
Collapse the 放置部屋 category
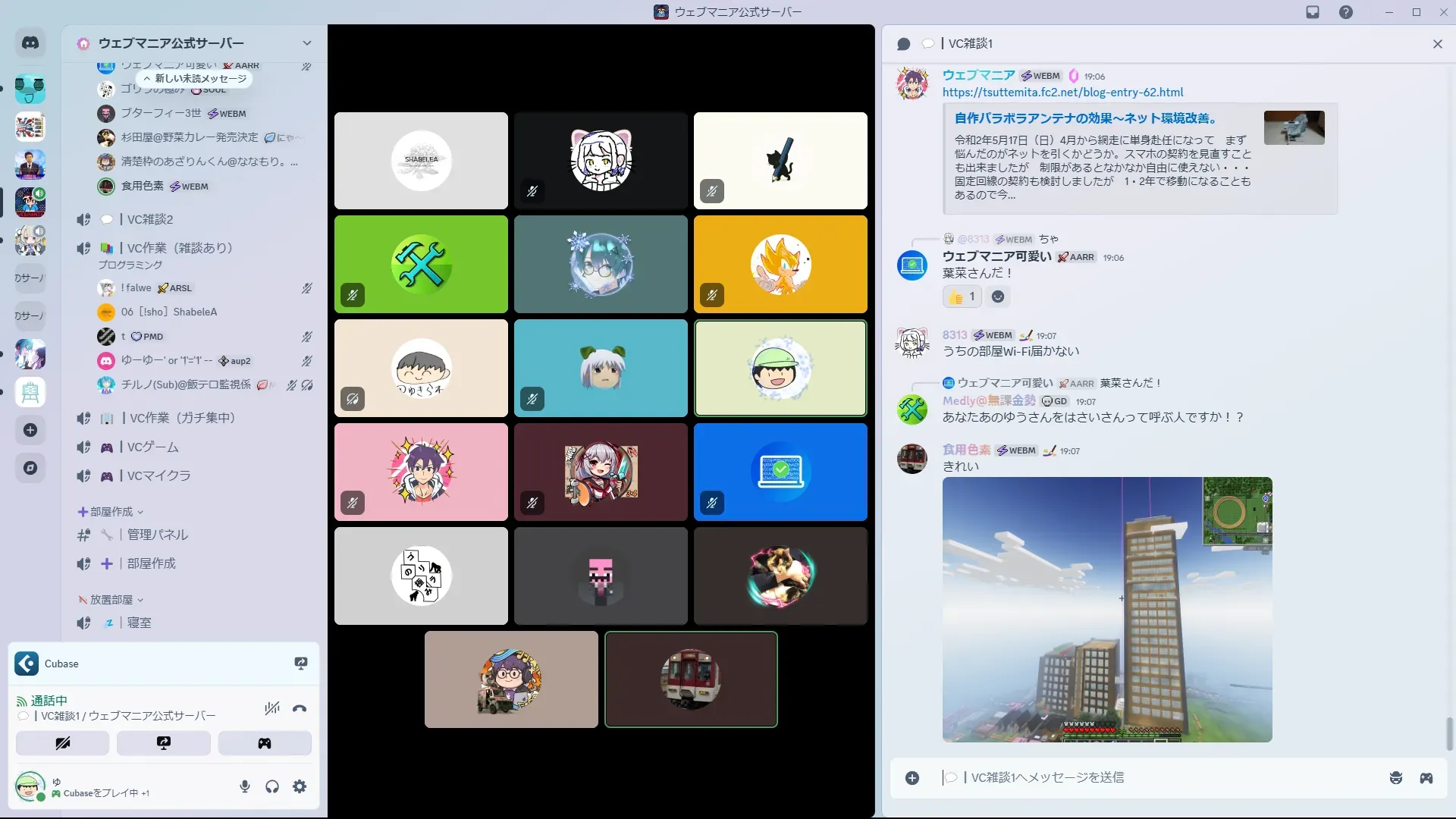pyautogui.click(x=111, y=600)
